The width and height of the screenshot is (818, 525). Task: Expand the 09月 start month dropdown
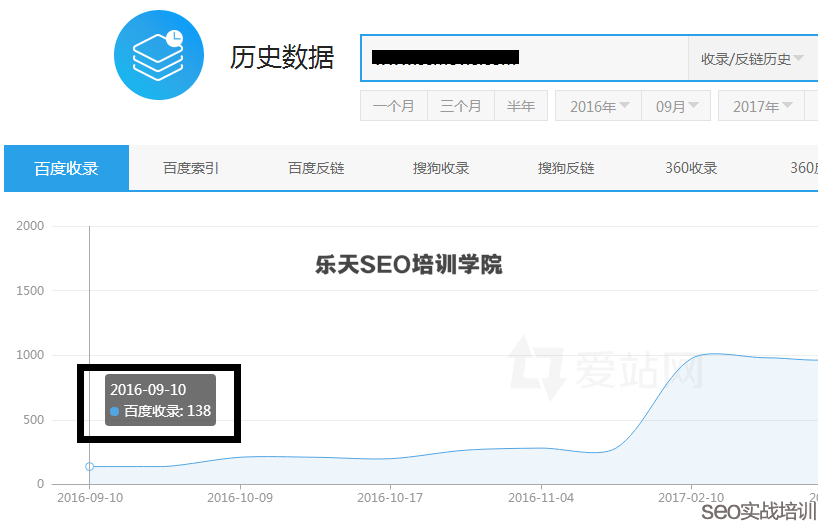676,106
